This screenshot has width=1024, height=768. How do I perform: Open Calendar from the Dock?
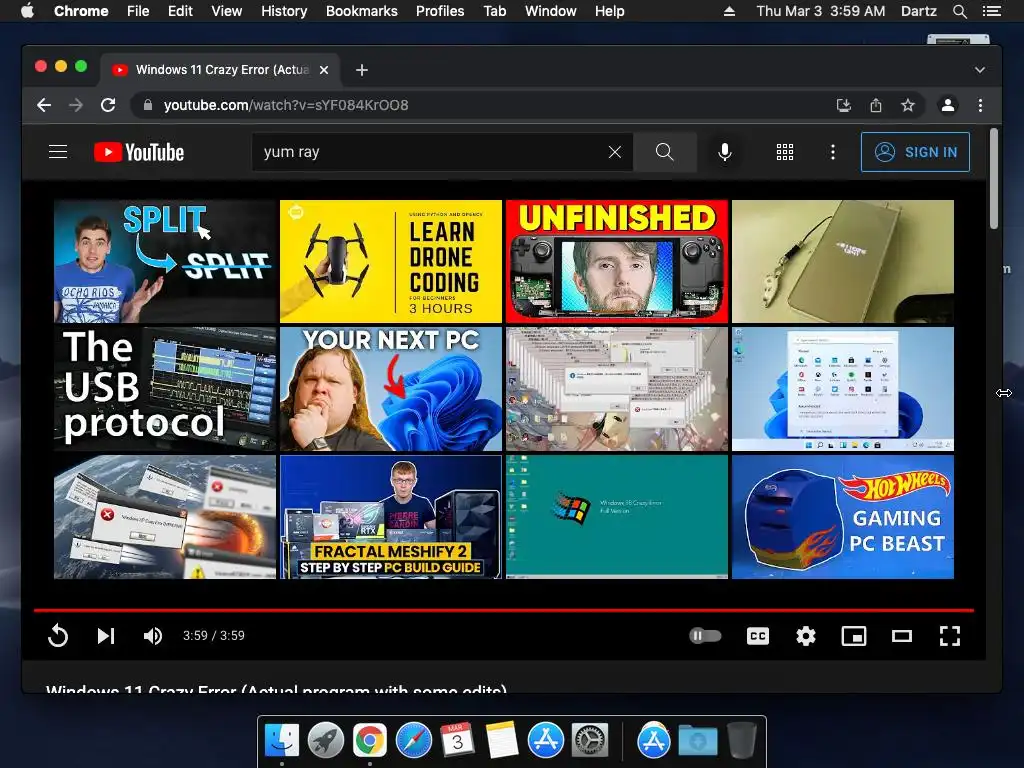(x=457, y=740)
